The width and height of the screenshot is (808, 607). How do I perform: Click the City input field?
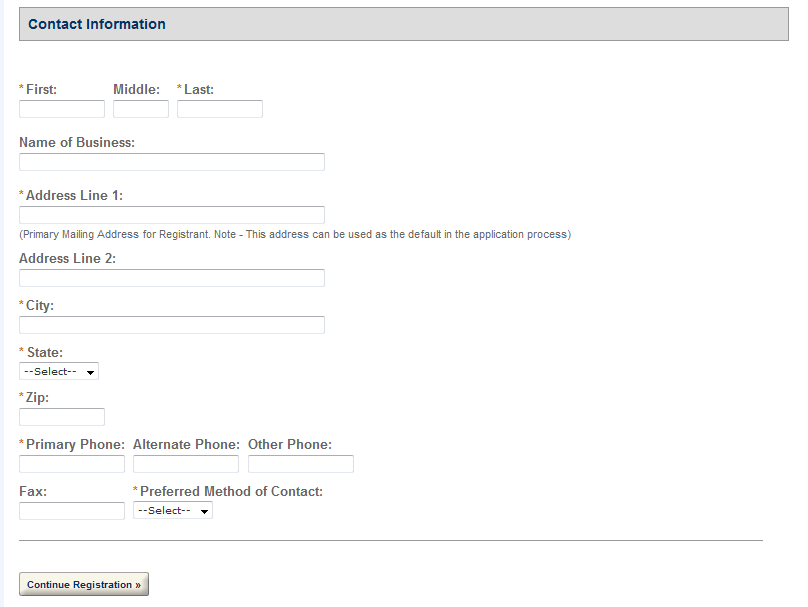coord(171,325)
